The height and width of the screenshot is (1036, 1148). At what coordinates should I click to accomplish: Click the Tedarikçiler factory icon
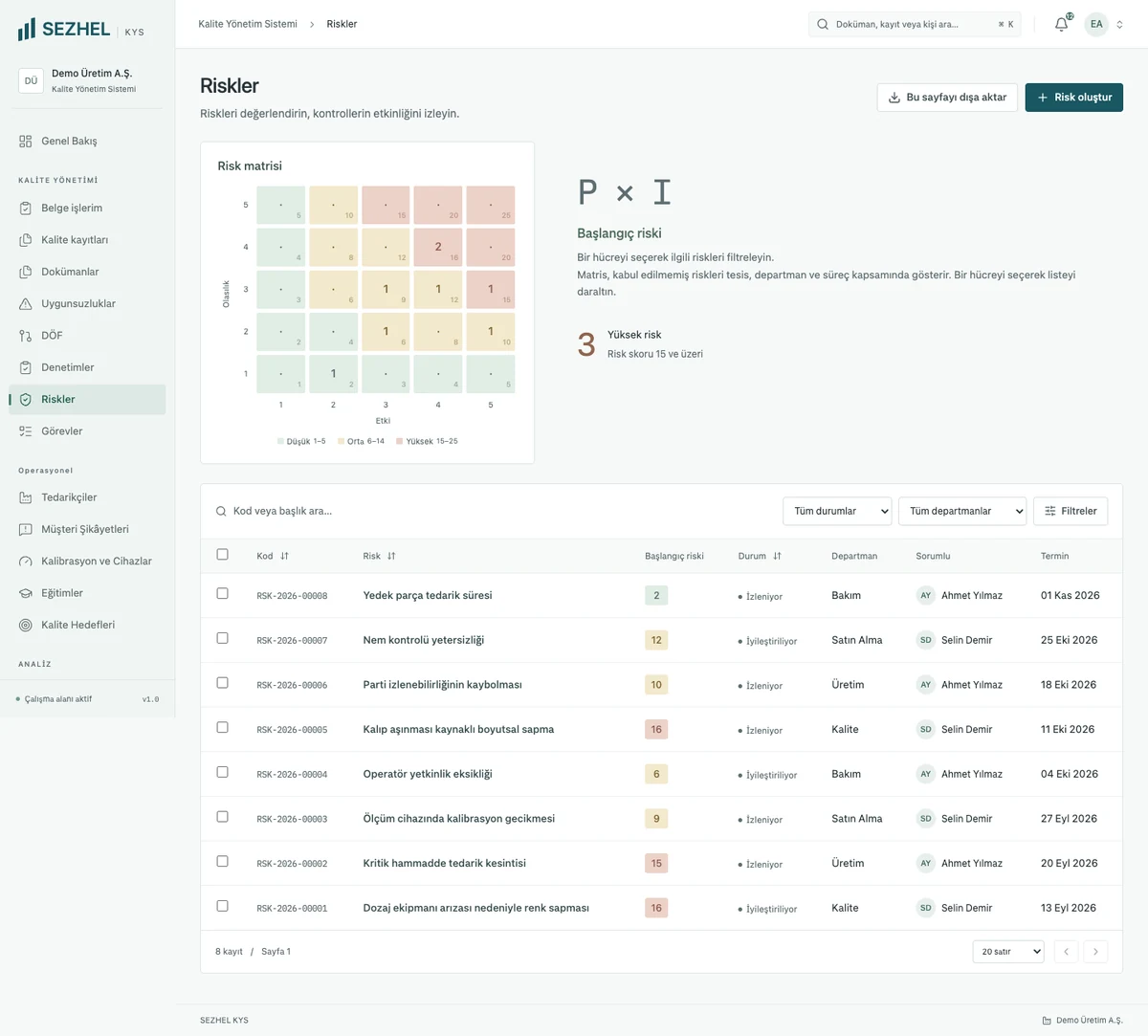coord(26,497)
